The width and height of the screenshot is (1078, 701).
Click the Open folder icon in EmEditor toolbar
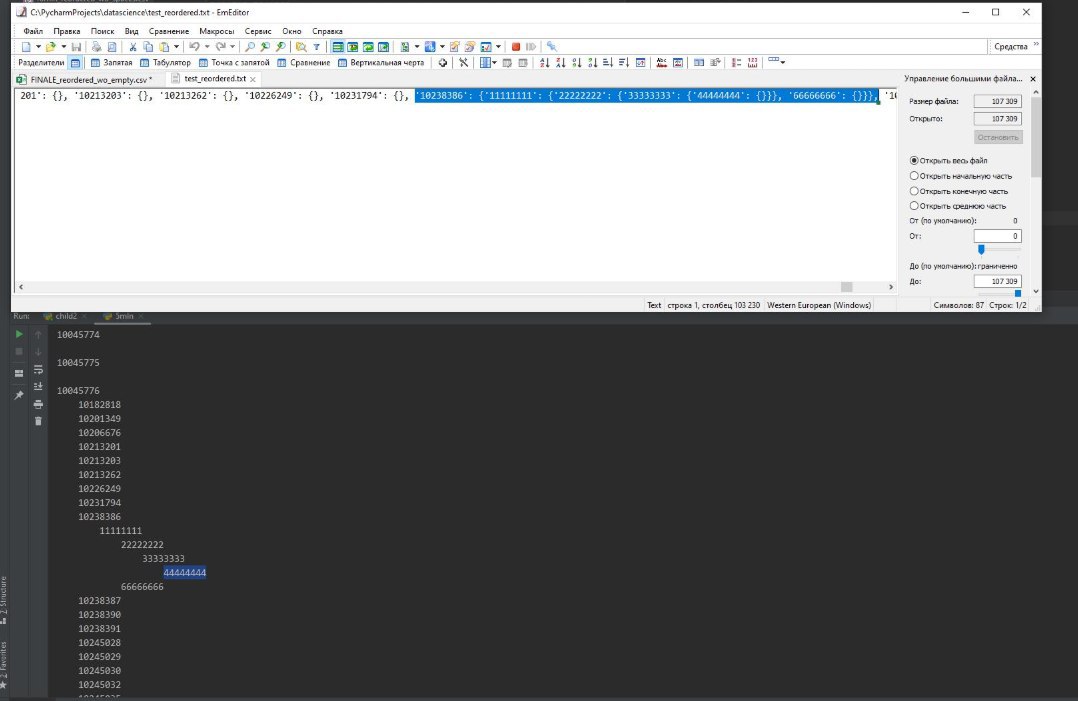[x=50, y=47]
